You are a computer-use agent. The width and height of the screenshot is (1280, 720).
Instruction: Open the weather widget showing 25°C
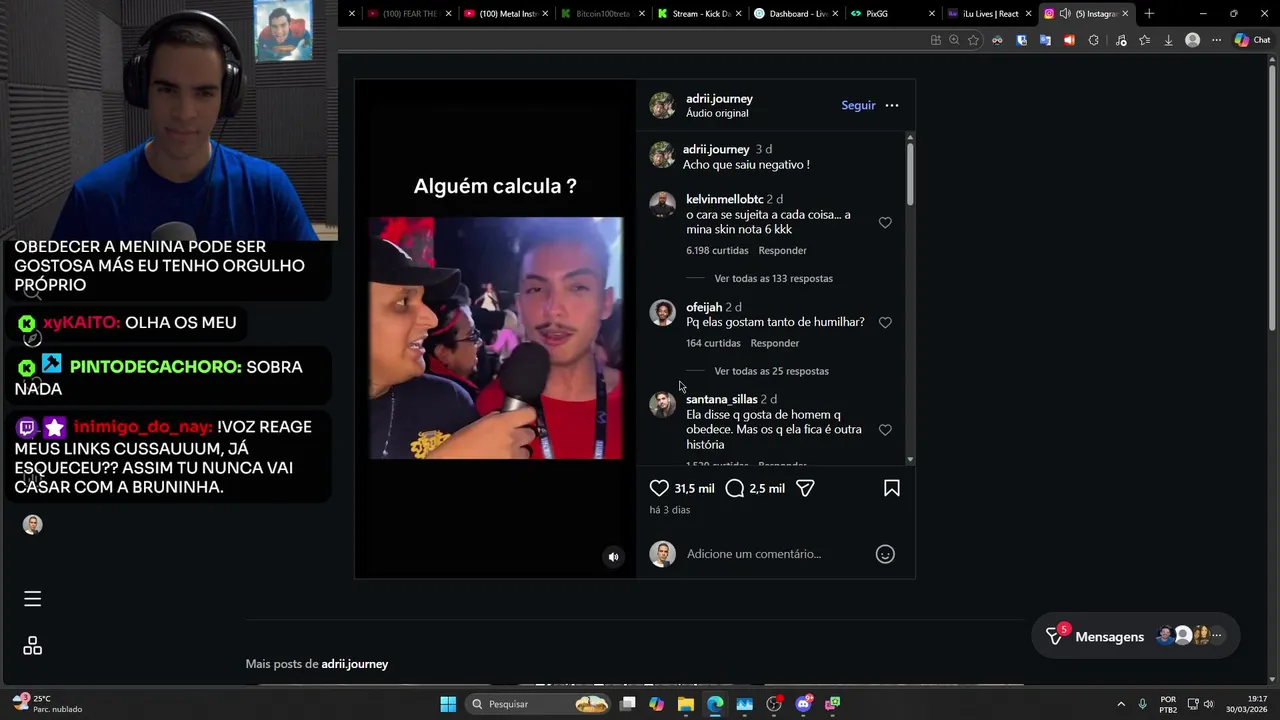(x=46, y=704)
